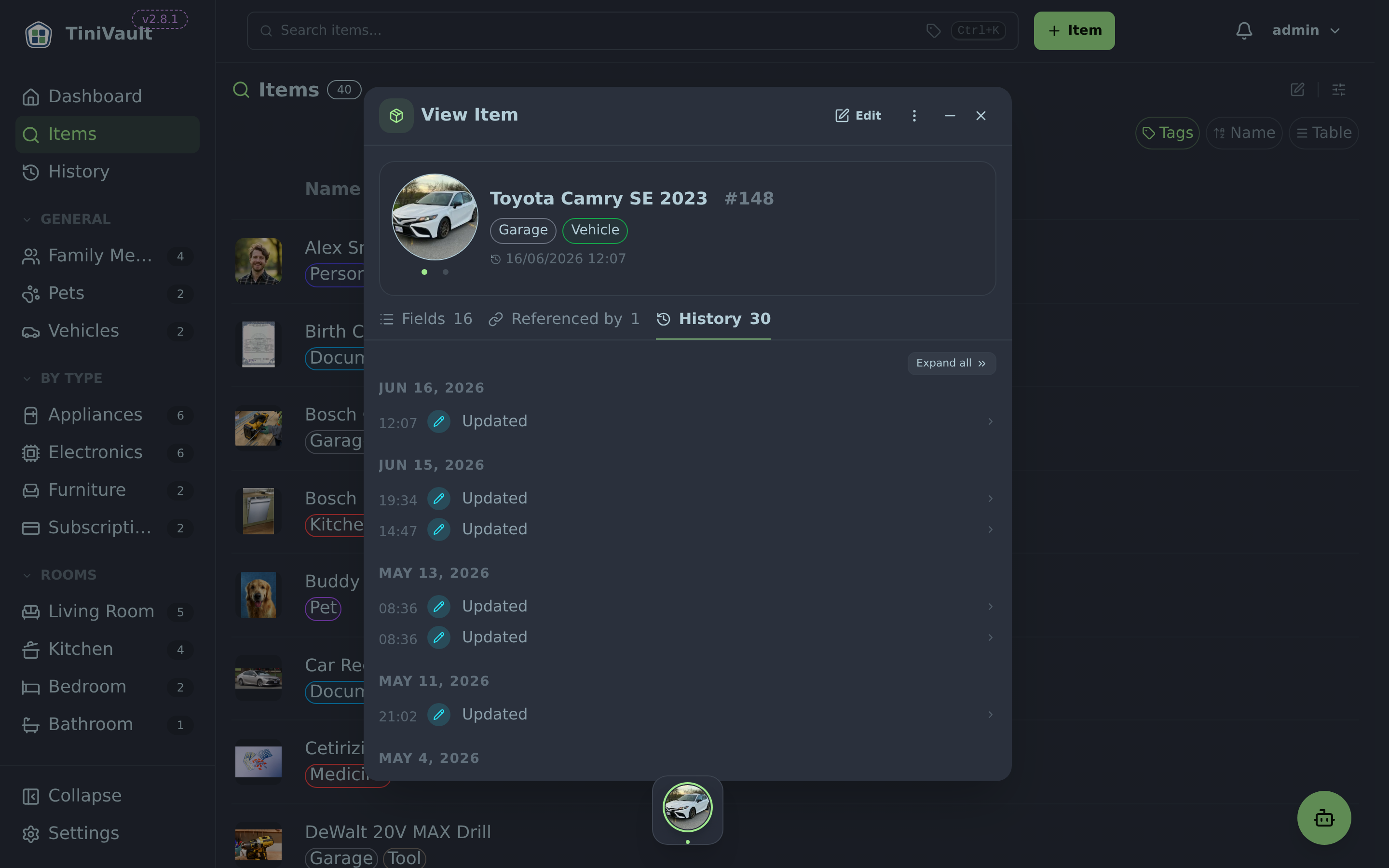This screenshot has width=1389, height=868.
Task: Open the Toyota Camry photo in dialog
Action: point(435,217)
